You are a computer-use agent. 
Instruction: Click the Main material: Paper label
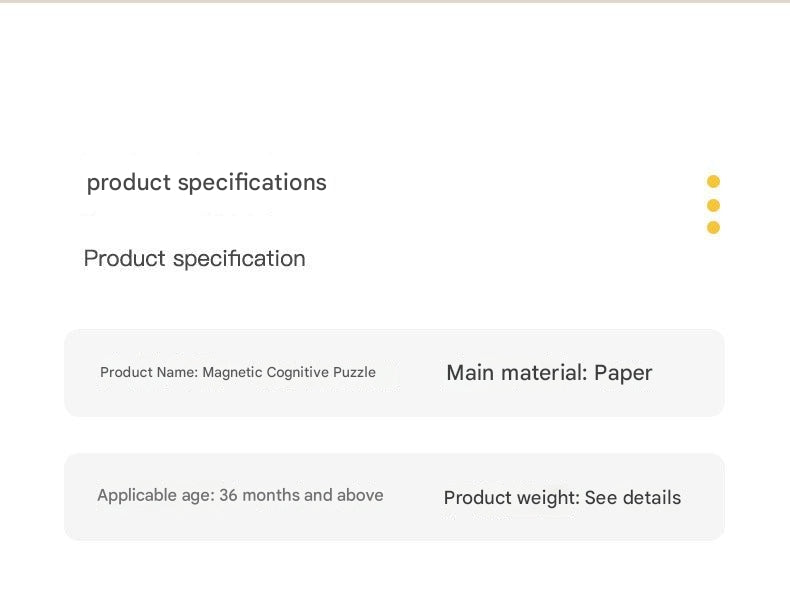(x=549, y=373)
